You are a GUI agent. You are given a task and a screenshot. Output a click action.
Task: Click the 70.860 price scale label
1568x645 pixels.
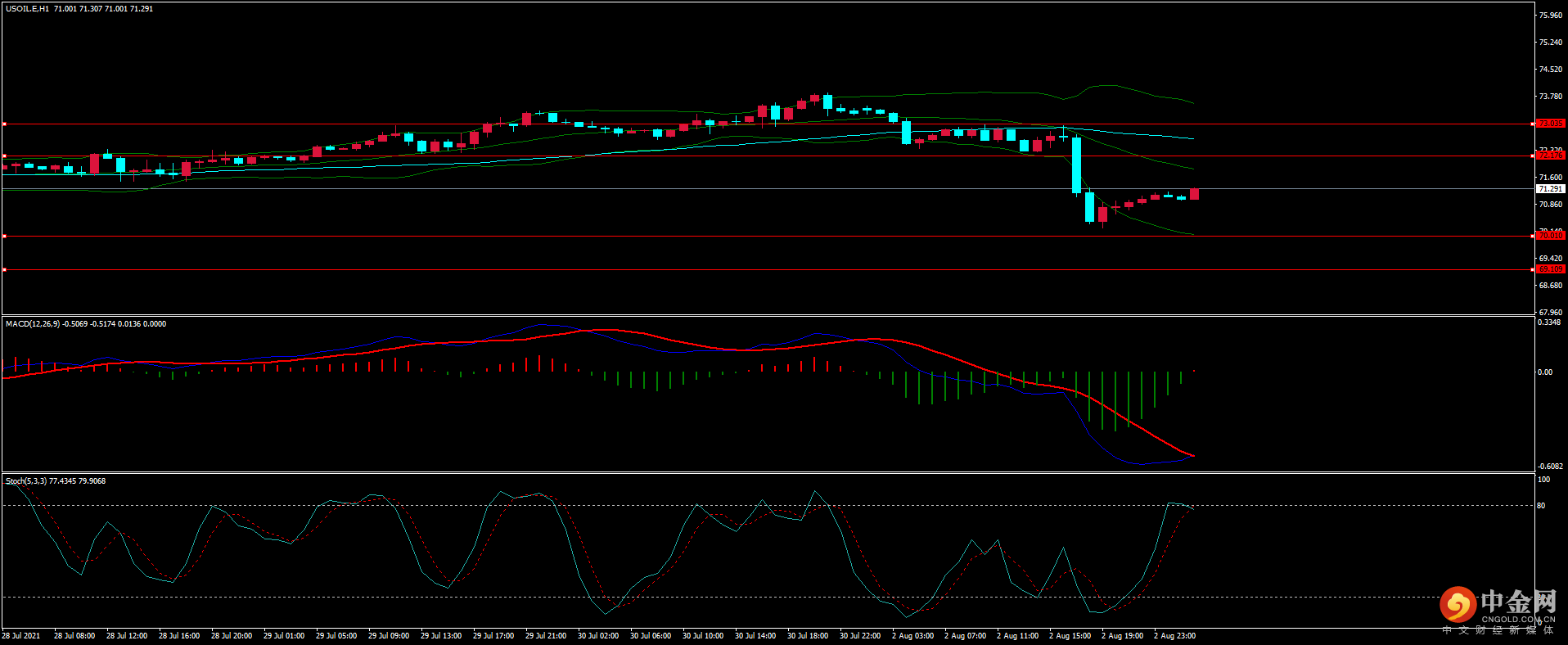click(1550, 205)
